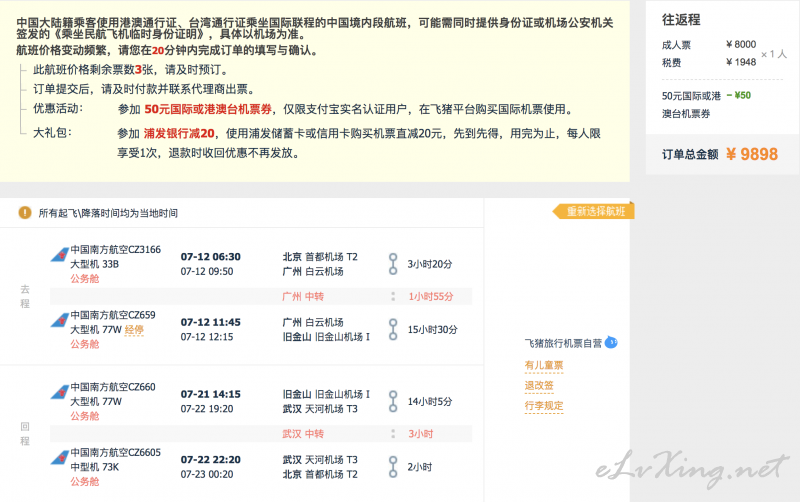Screen dimensions: 800x502
Task: Click the orange warning icon beside local time notice
Action: pyautogui.click(x=24, y=213)
